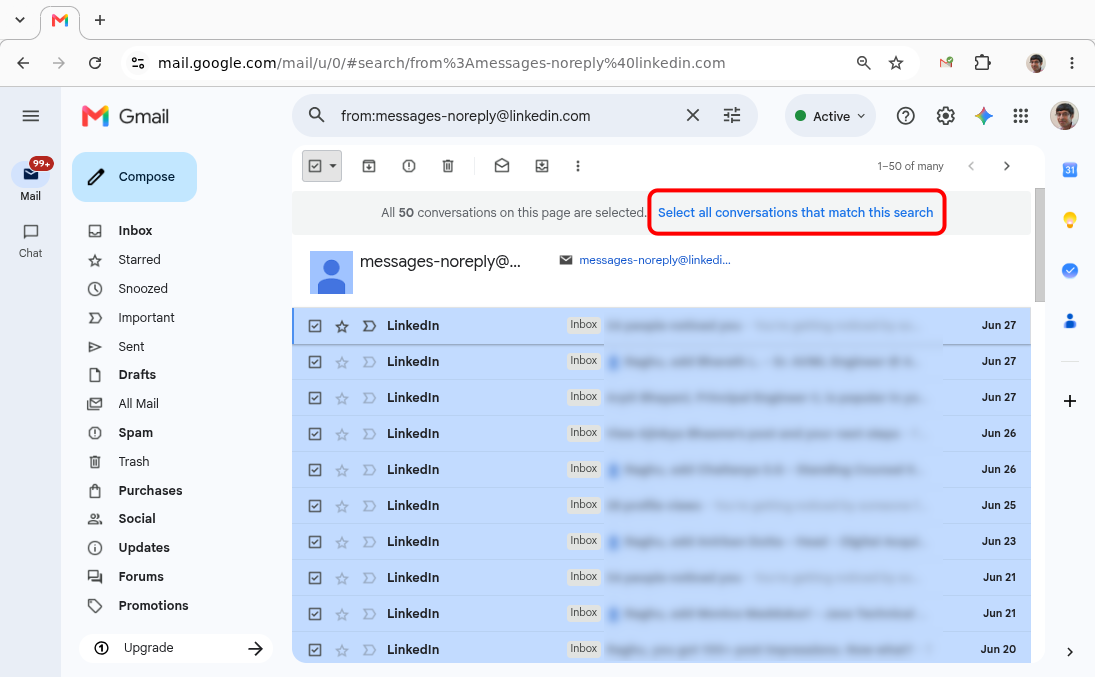Open the Snoozed folder
1095x677 pixels.
click(x=142, y=289)
